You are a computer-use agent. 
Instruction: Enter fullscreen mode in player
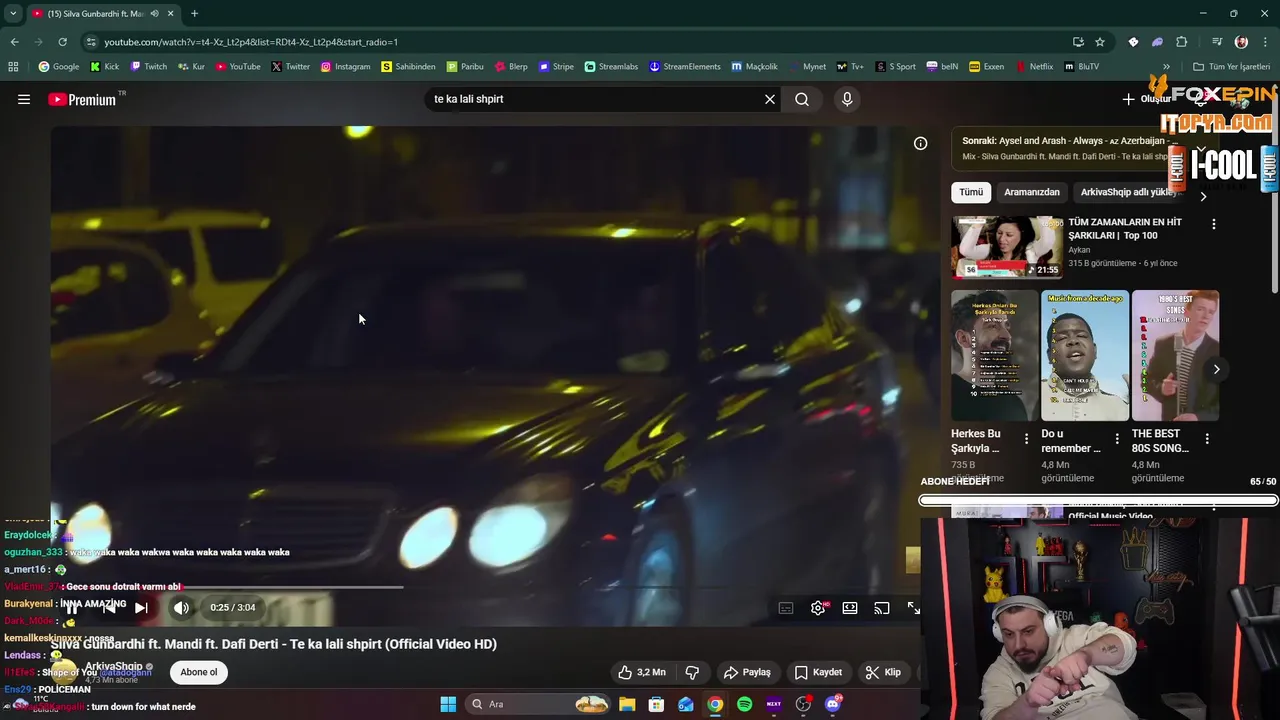tap(913, 608)
